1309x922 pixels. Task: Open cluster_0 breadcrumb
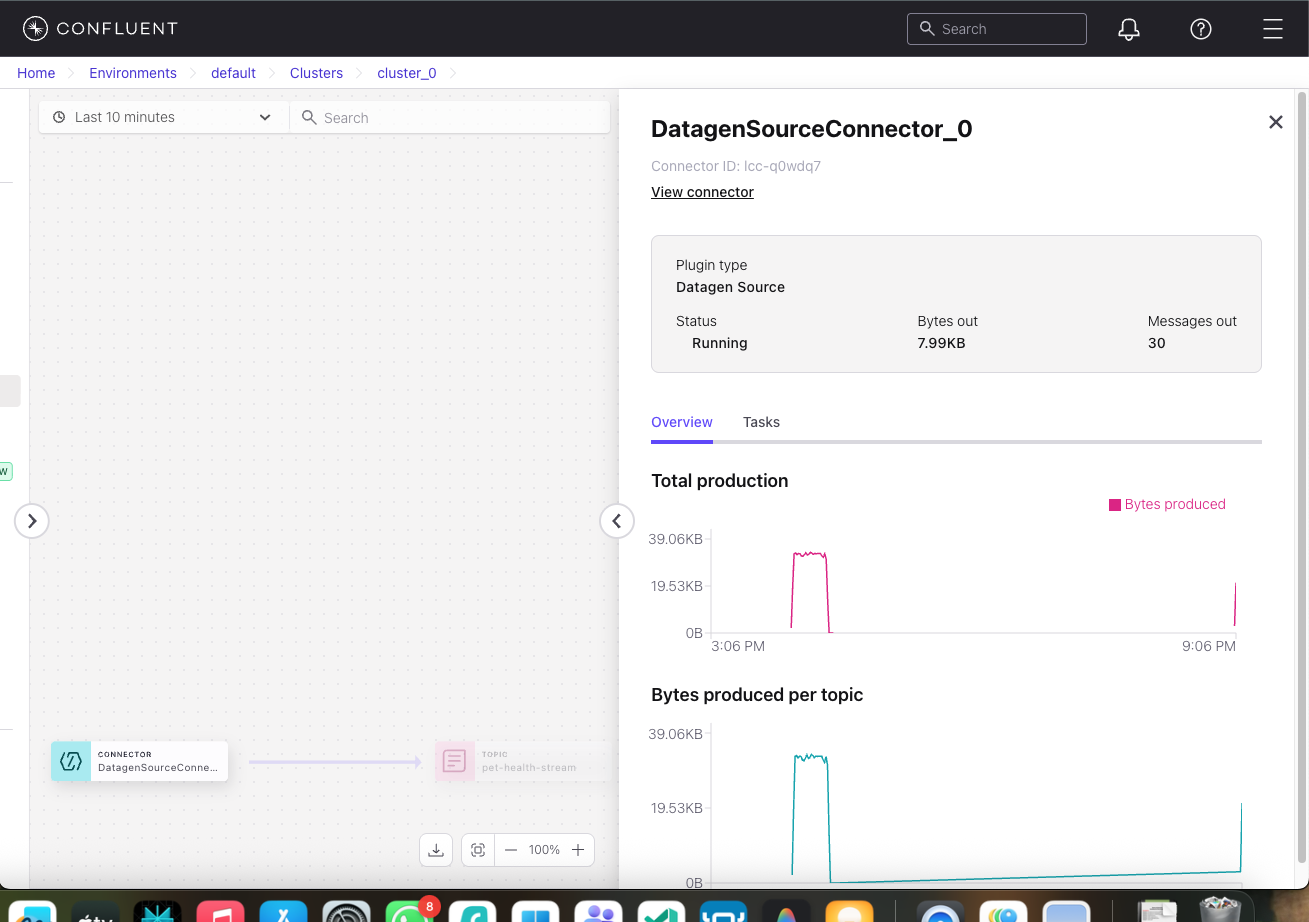407,73
